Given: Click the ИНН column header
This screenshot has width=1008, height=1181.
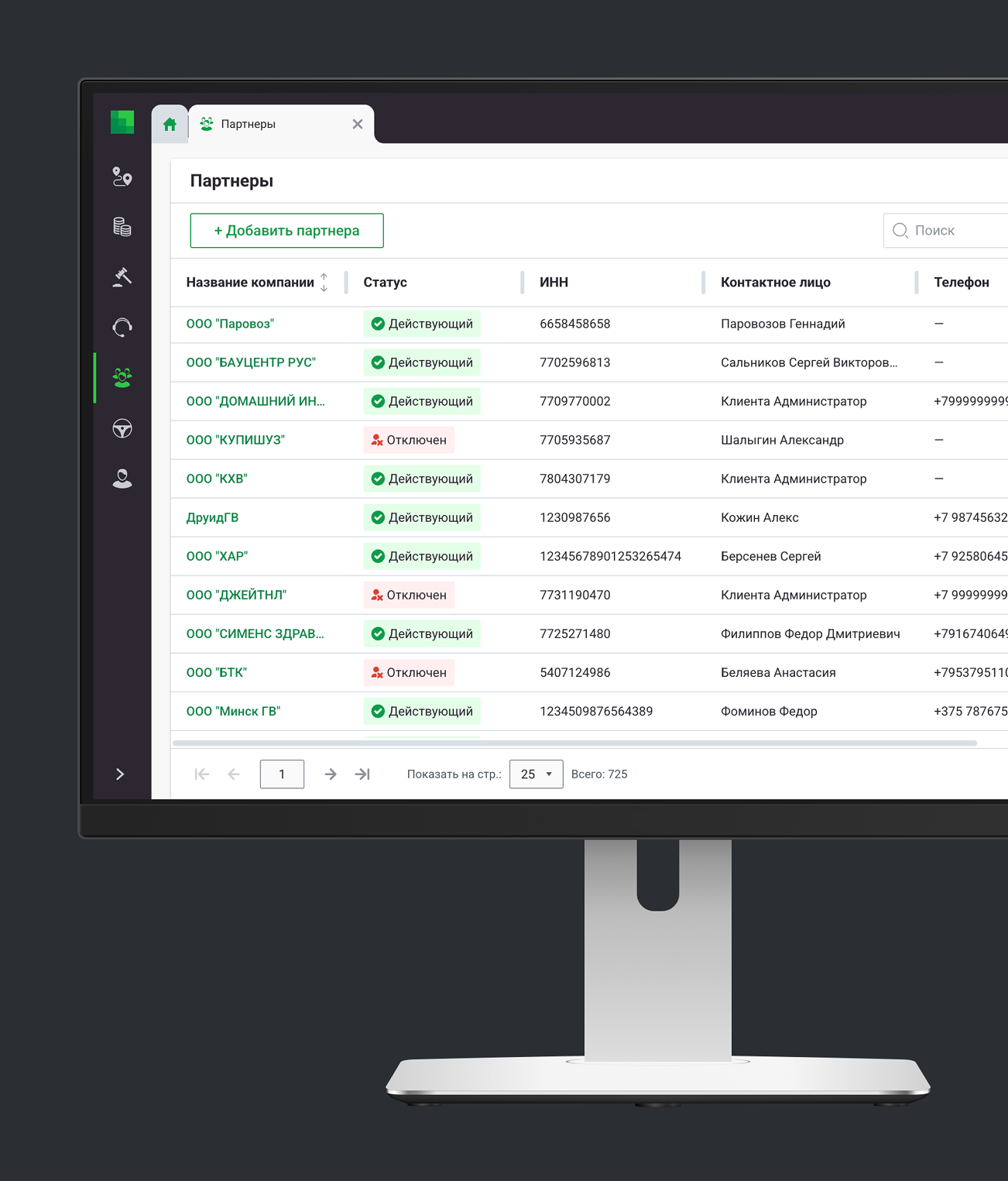Looking at the screenshot, I should pos(554,283).
